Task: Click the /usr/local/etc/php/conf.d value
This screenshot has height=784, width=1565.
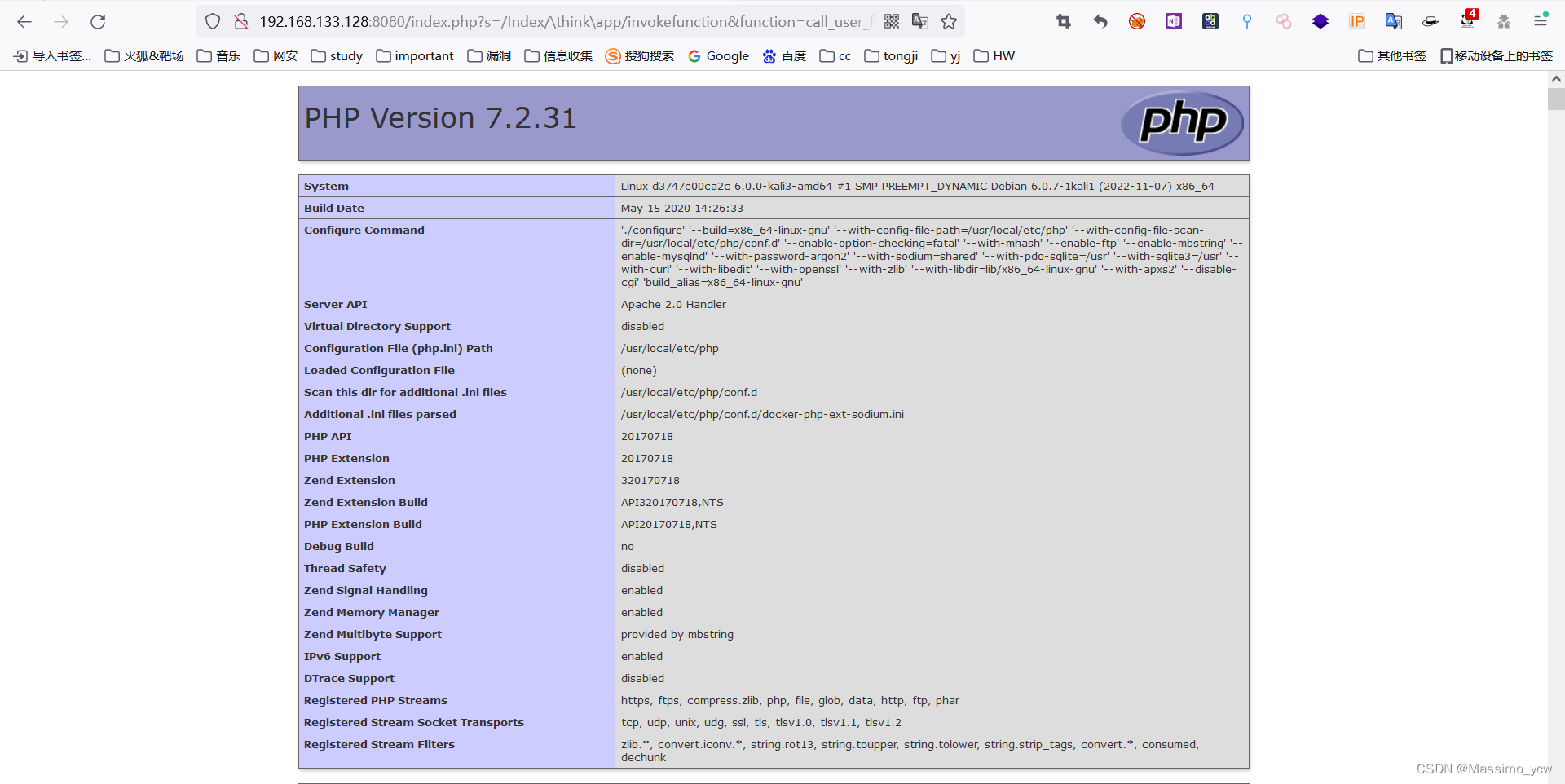Action: pos(689,393)
